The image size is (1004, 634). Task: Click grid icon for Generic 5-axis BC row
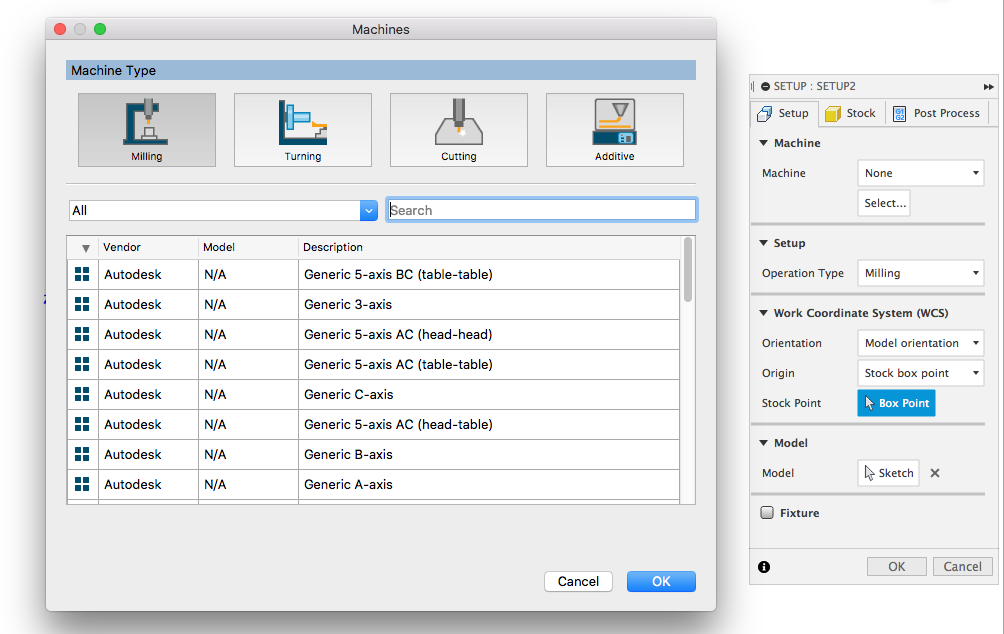(x=82, y=274)
